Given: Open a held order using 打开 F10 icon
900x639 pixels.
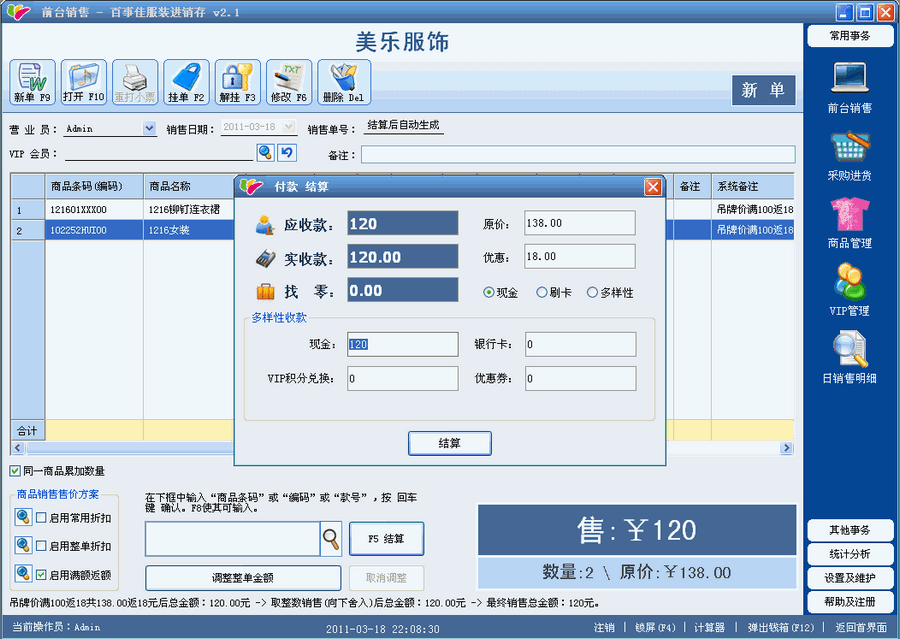Looking at the screenshot, I should click(82, 81).
